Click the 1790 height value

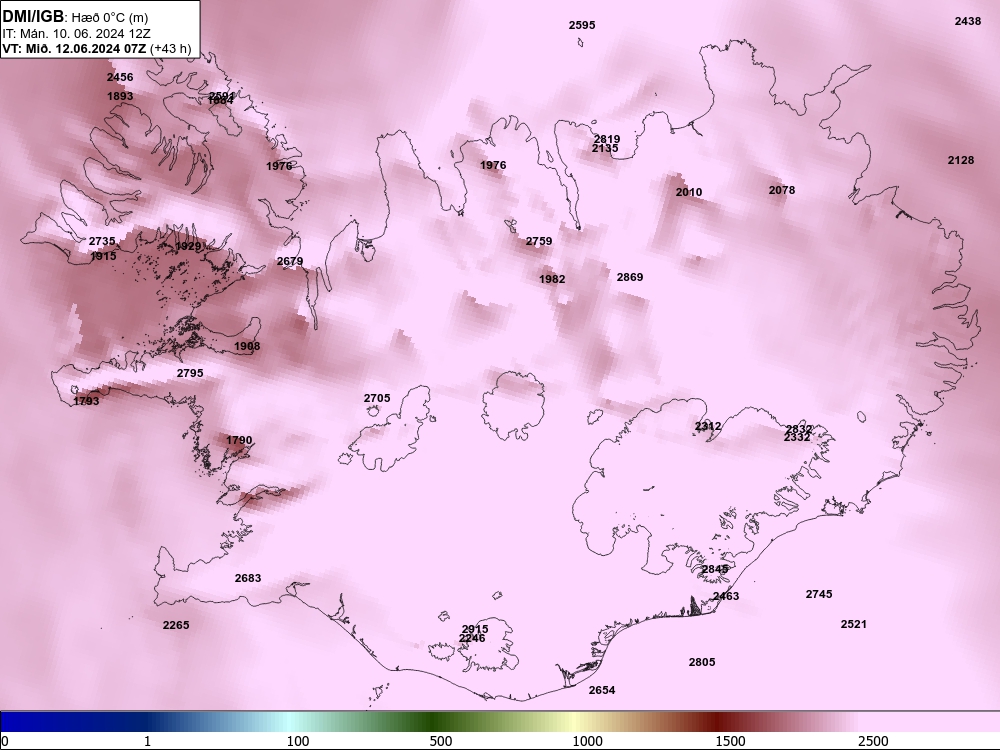[239, 440]
